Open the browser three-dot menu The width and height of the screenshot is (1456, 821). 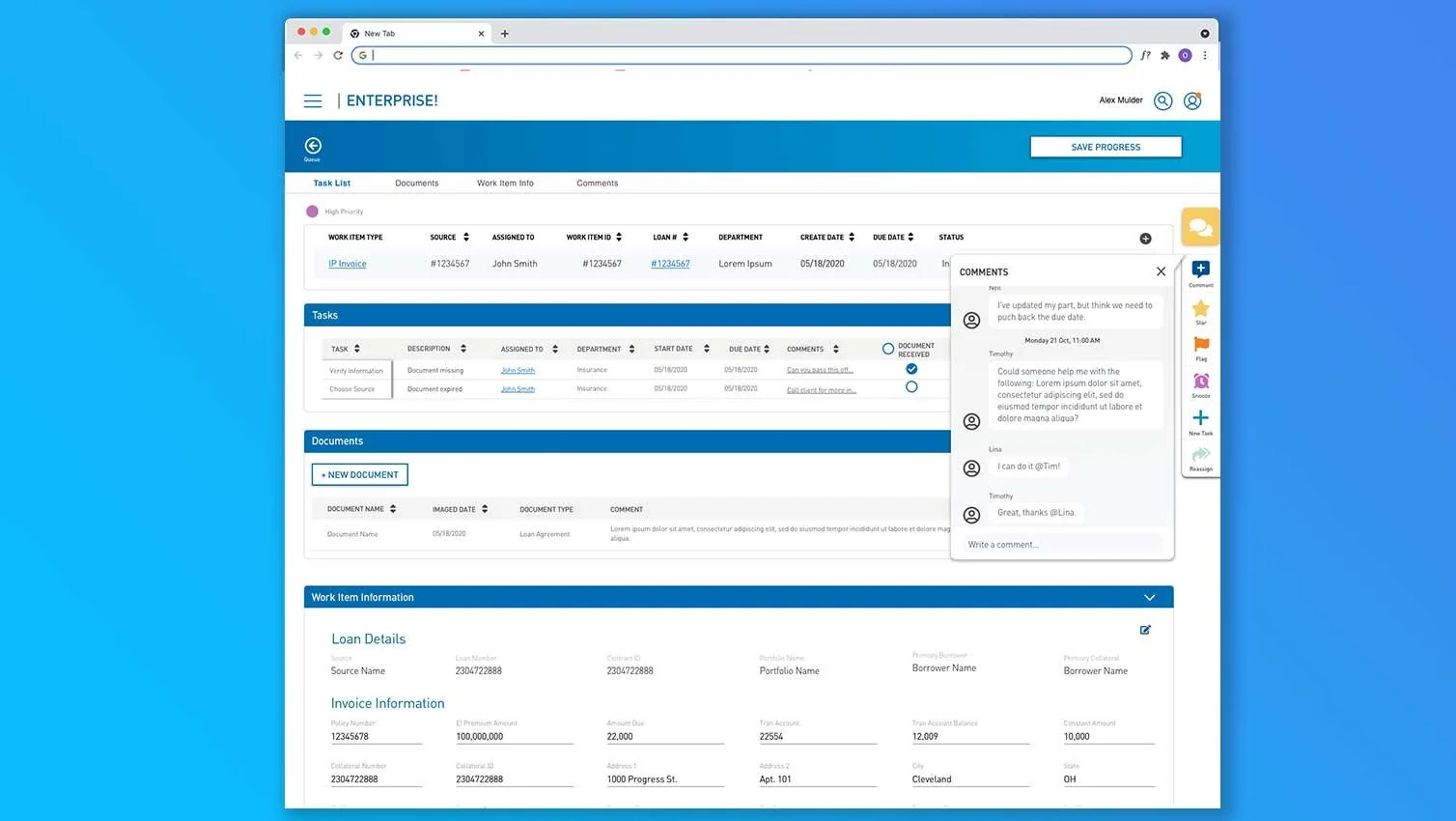[x=1205, y=55]
